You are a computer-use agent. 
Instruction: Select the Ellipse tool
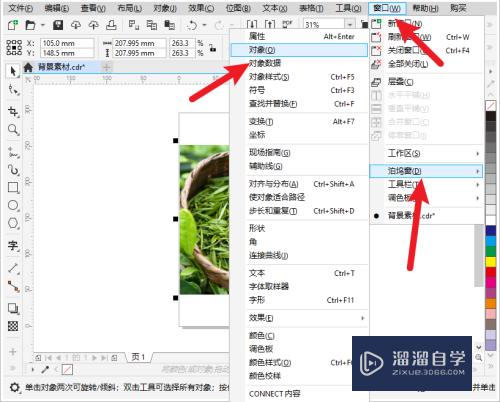point(13,205)
